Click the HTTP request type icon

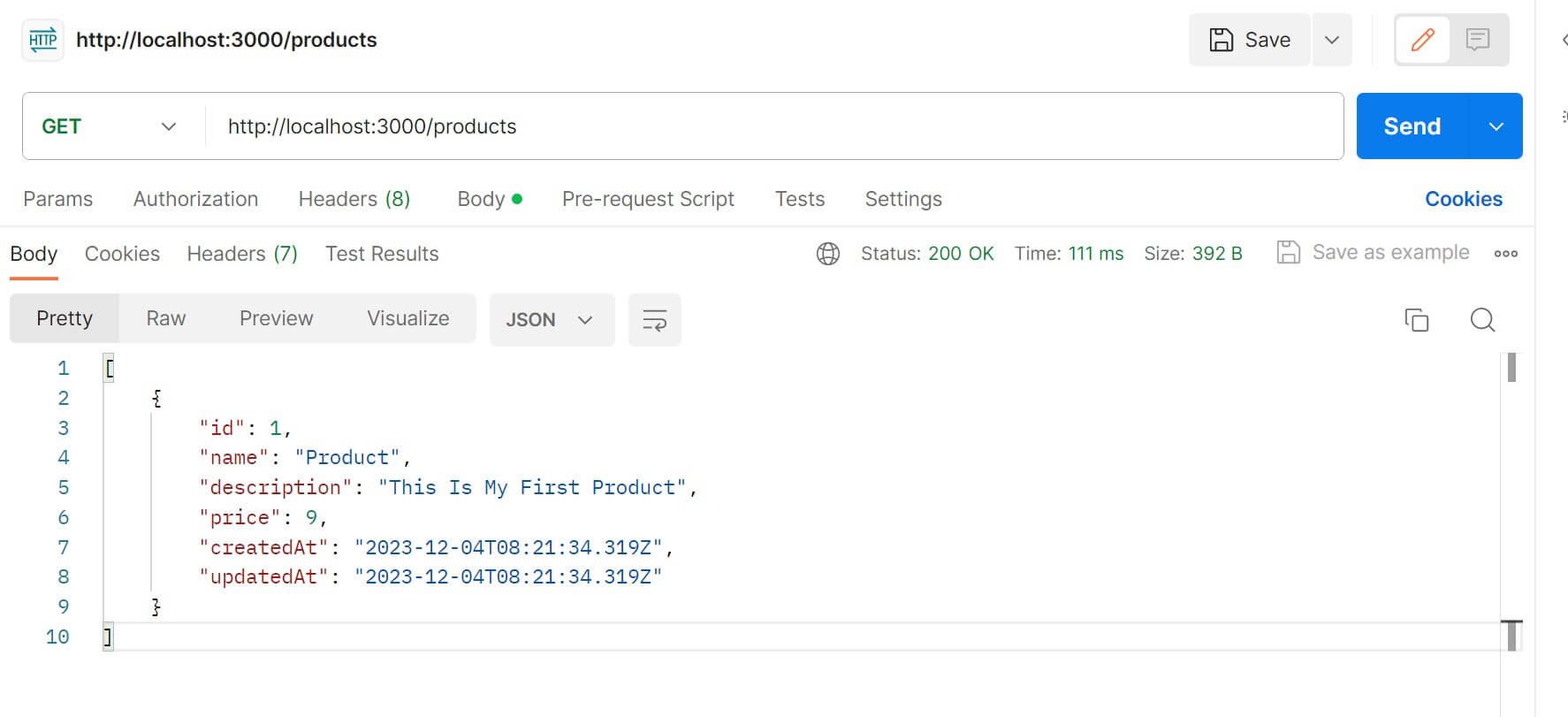tap(42, 40)
